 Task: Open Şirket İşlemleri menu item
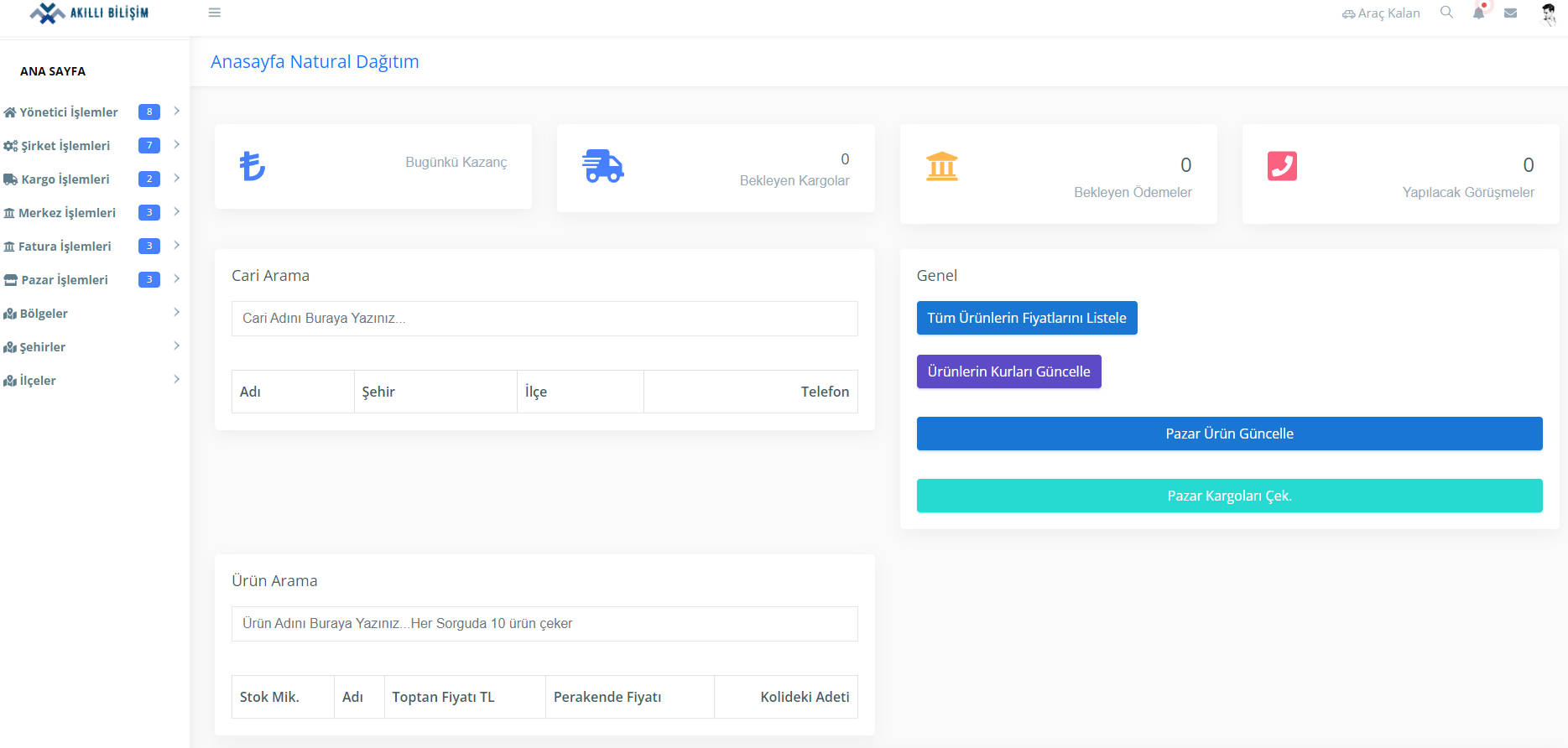(65, 146)
